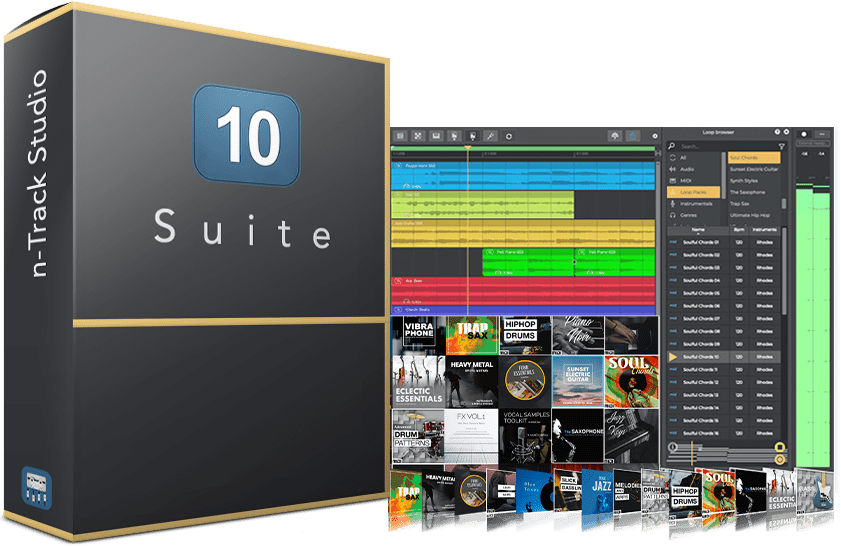The height and width of the screenshot is (546, 841).
Task: Click the loop list vertical scrollbar
Action: coord(784,272)
